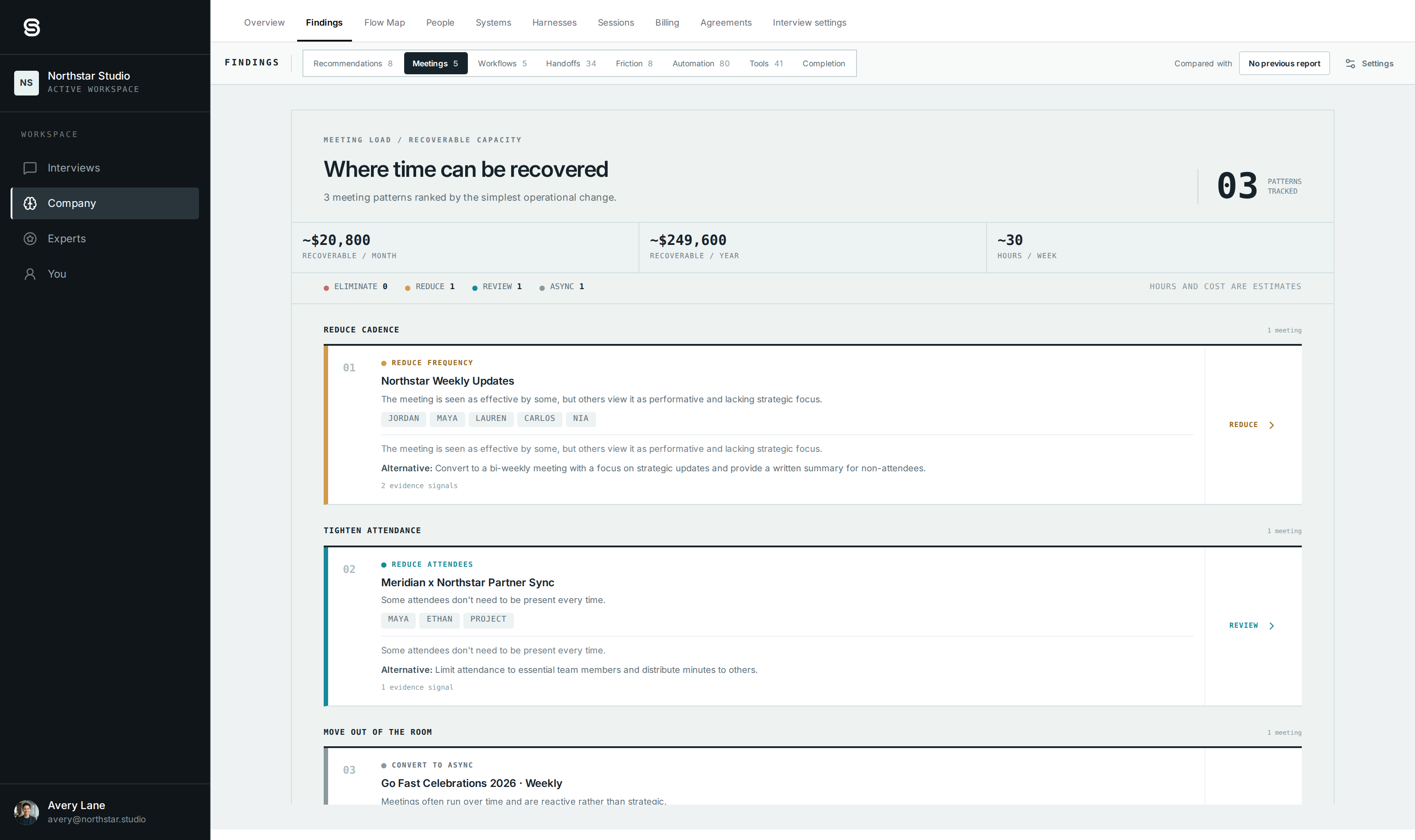
Task: Open the Sessions tab
Action: point(616,23)
